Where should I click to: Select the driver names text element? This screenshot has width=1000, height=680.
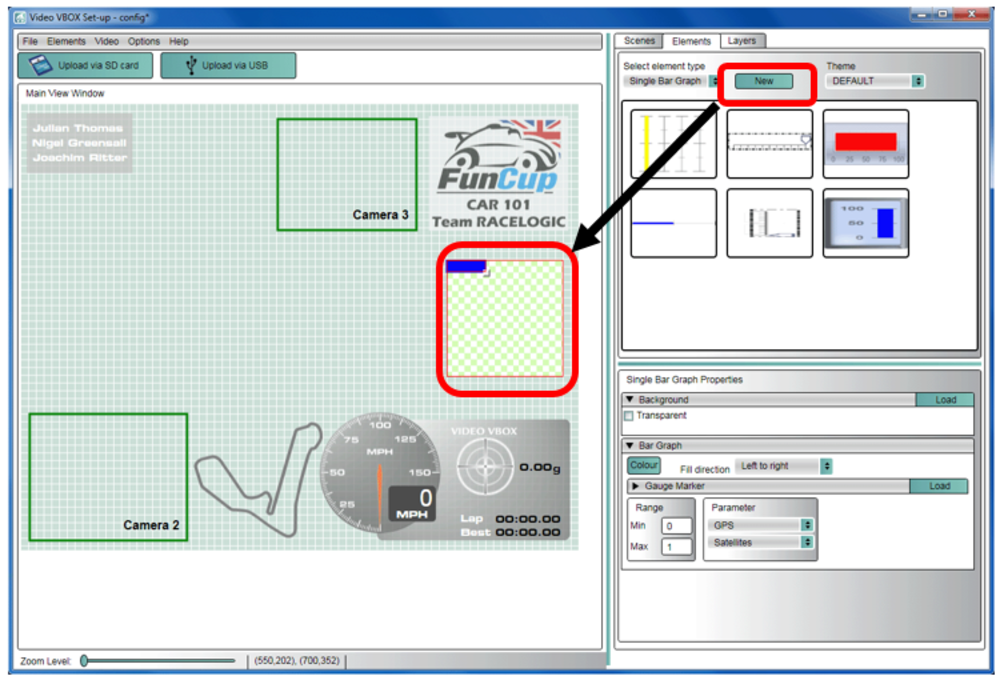[80, 143]
